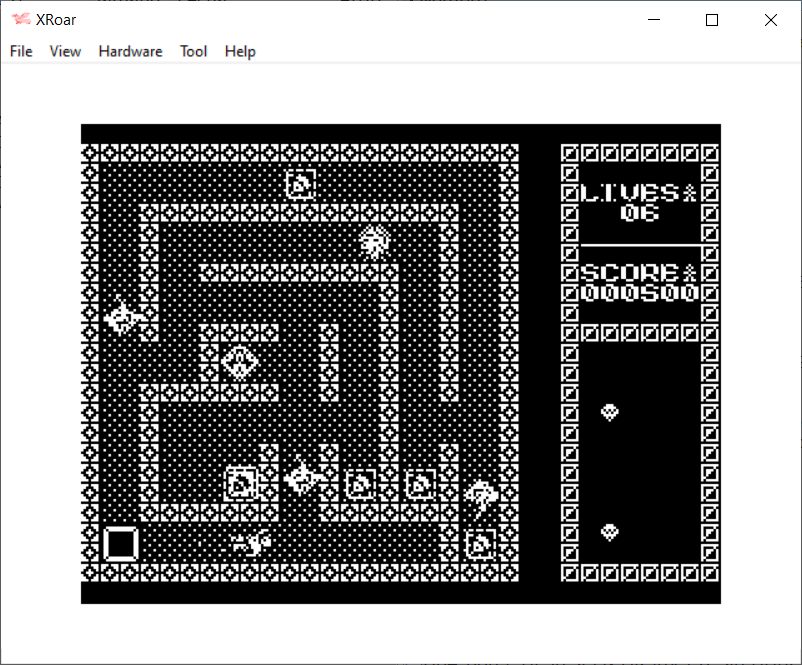
Task: Click the boxed item in bottom-right maze corner
Action: (x=481, y=544)
